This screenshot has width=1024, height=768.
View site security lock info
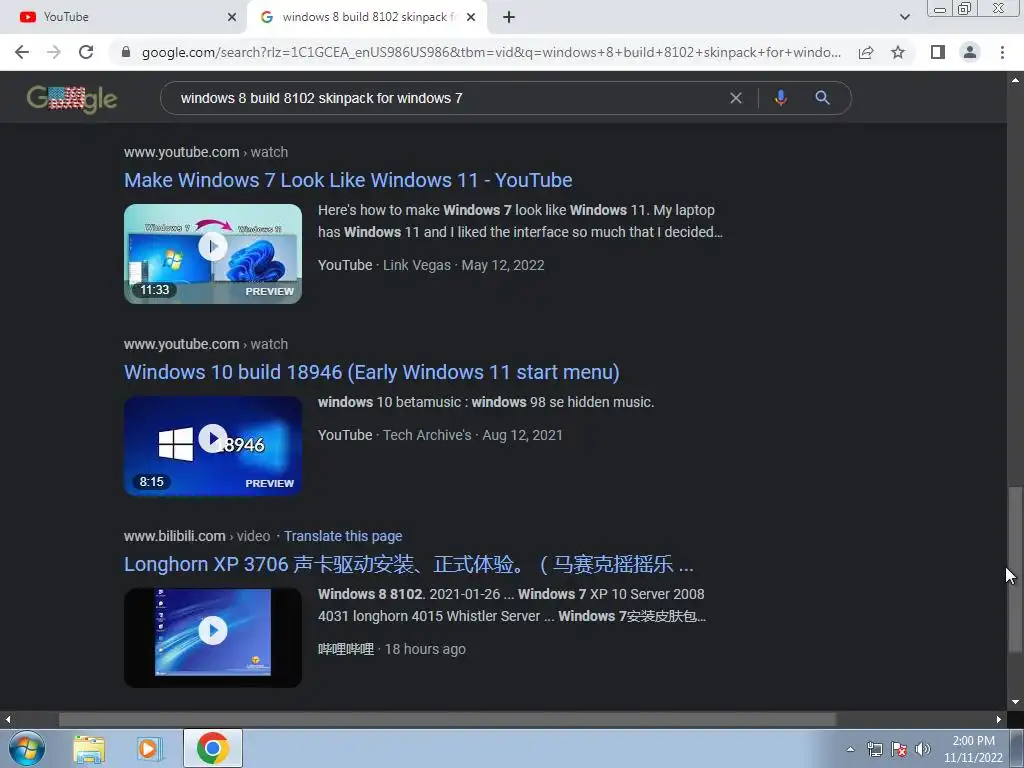(126, 52)
